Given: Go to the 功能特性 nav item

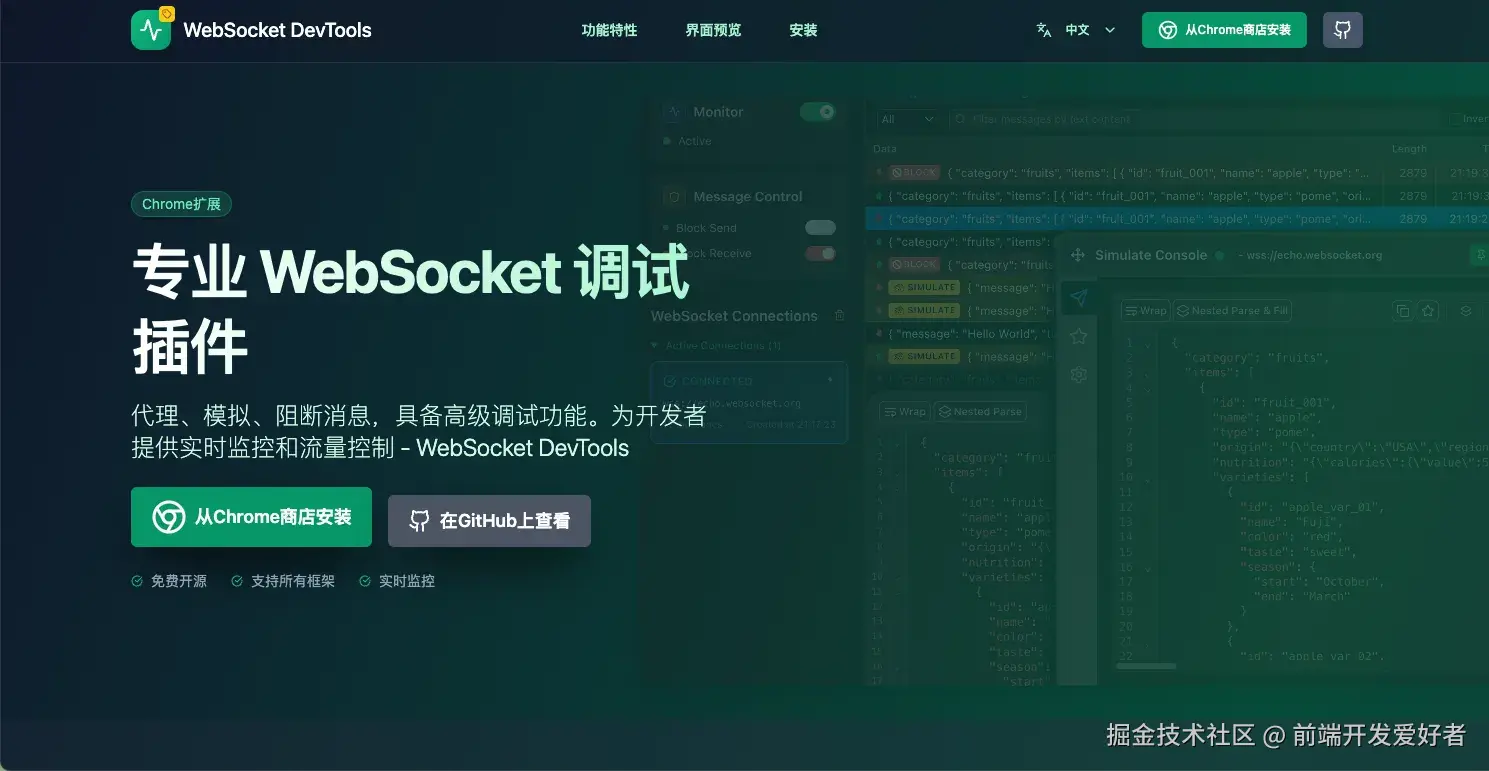Looking at the screenshot, I should click(x=609, y=30).
